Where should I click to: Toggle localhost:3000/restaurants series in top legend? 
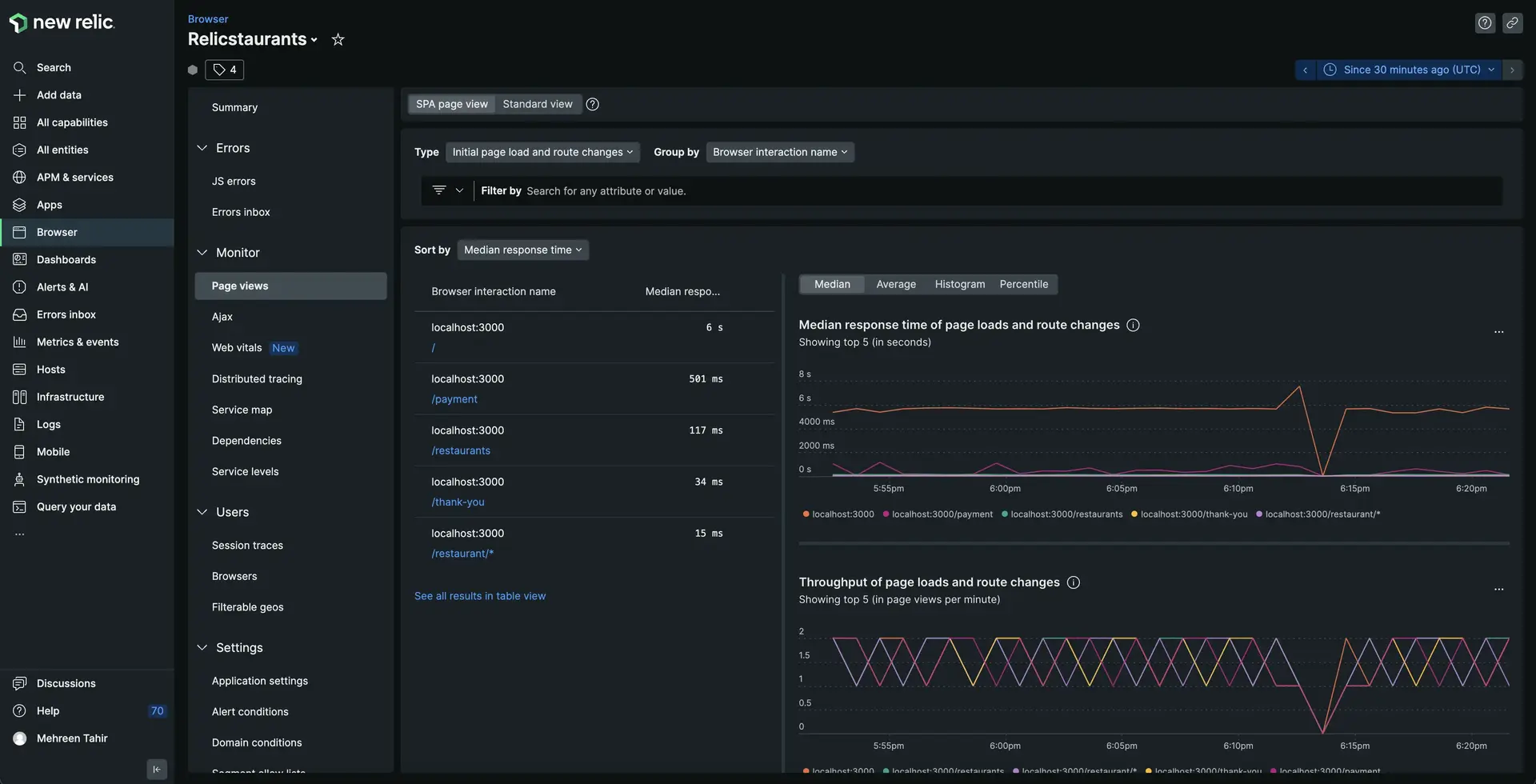(x=1062, y=514)
